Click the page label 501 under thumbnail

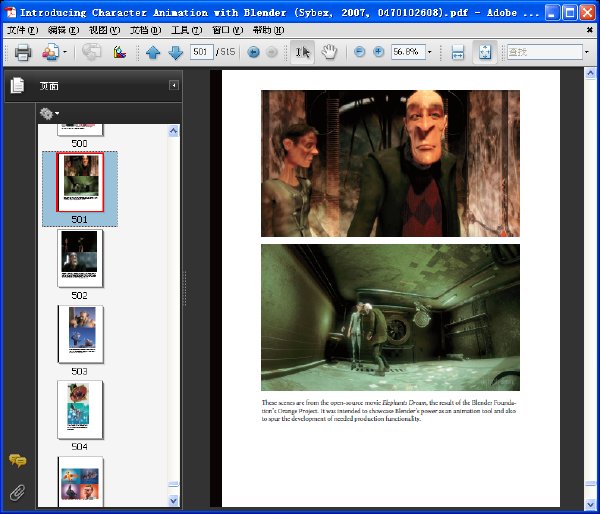coord(80,219)
